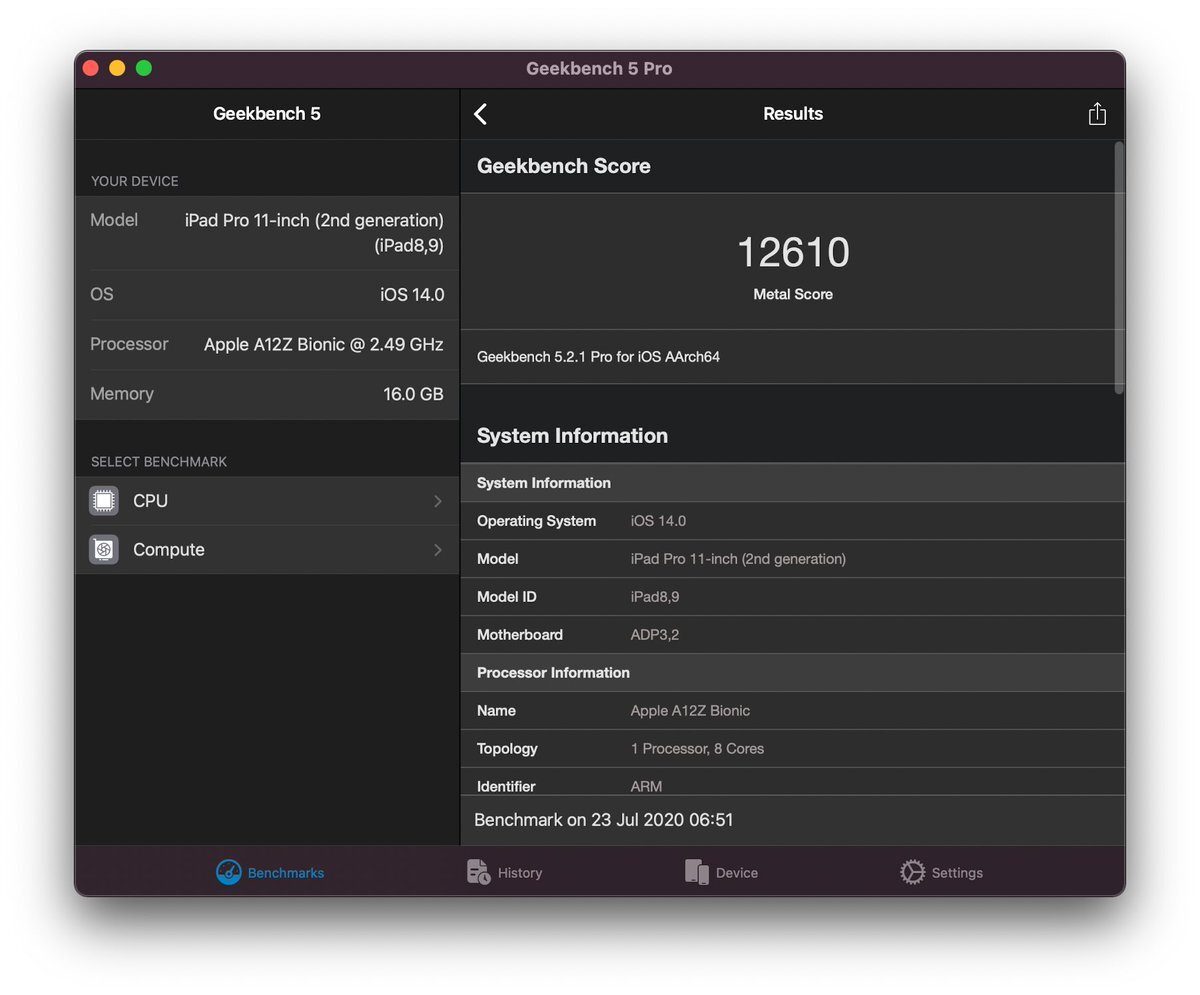Viewport: 1200px width, 995px height.
Task: Switch to the History tab label
Action: [520, 873]
